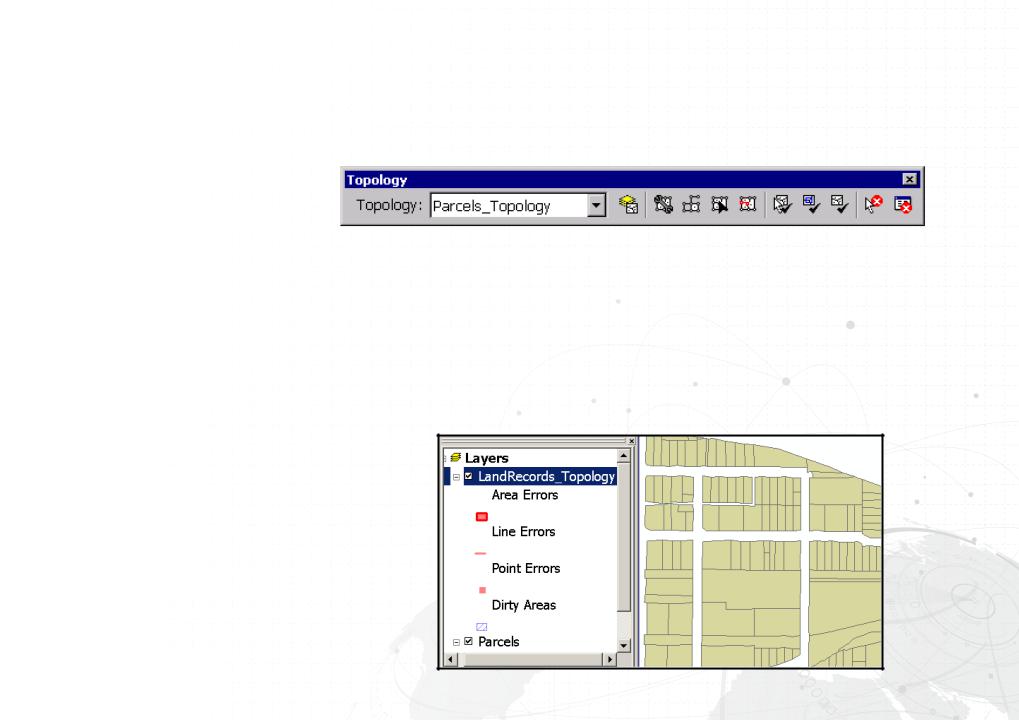Select the Fix Topology Error cursor tool
The height and width of the screenshot is (720, 1019).
click(873, 205)
